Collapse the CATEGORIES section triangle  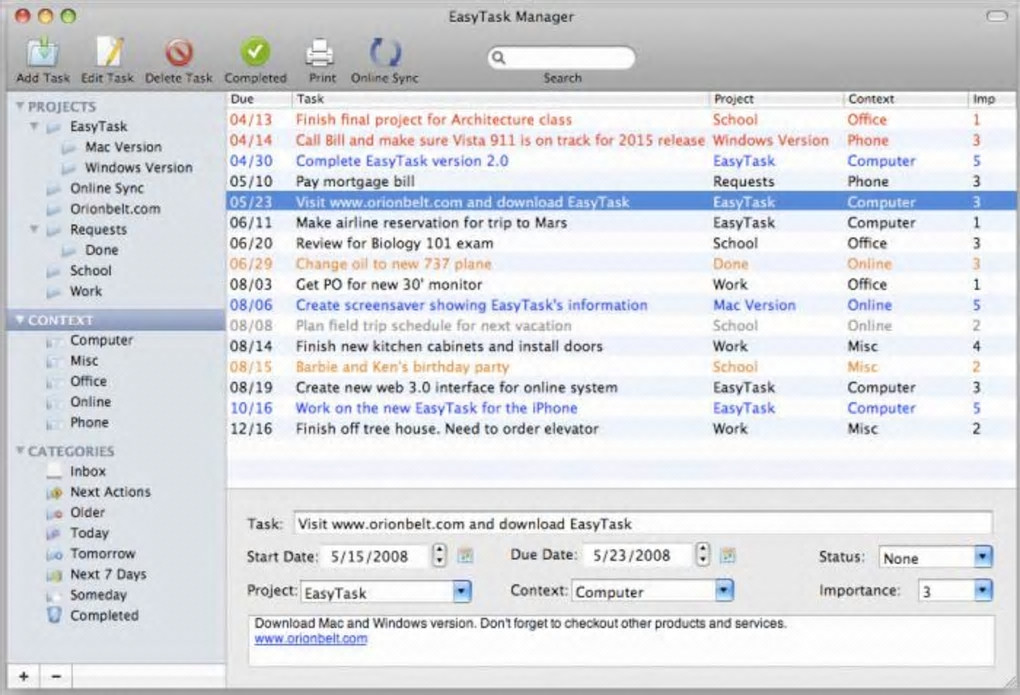coord(19,451)
